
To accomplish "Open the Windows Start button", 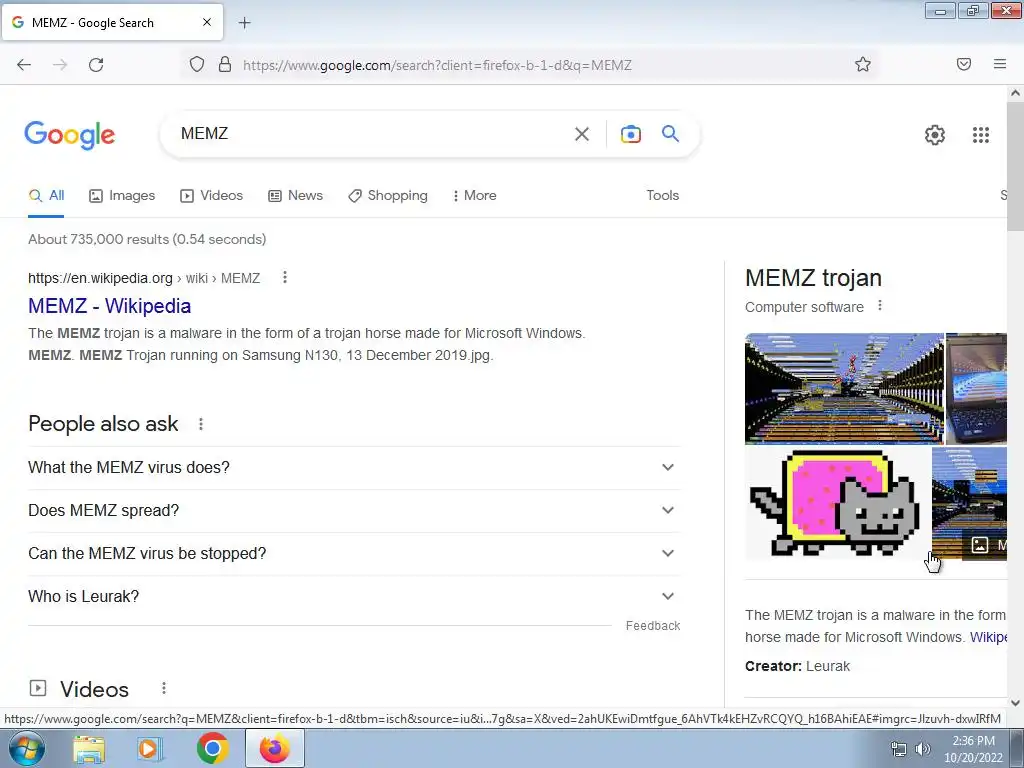I will (27, 748).
